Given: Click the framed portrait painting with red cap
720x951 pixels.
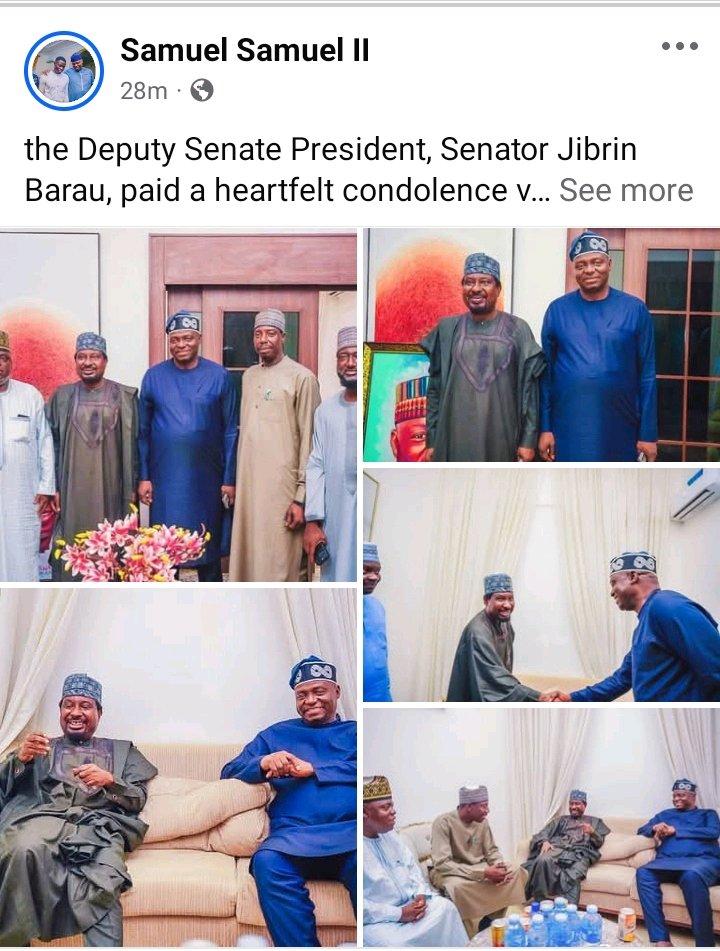Looking at the screenshot, I should (x=396, y=403).
